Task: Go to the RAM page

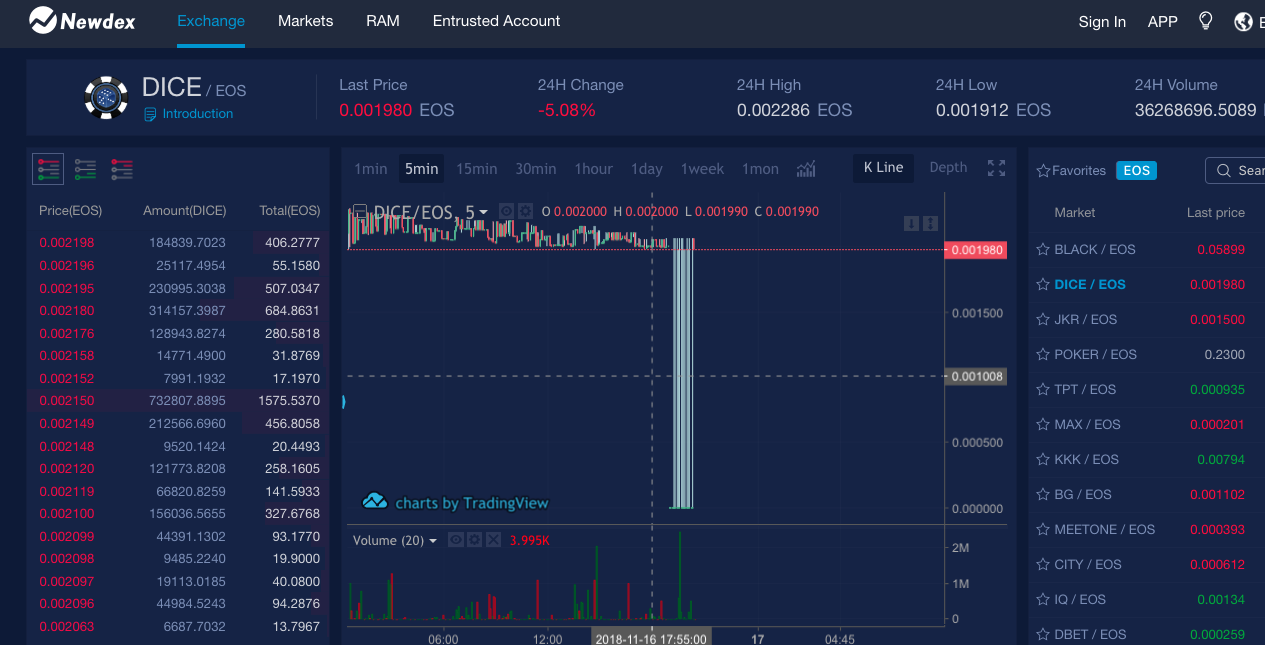Action: click(x=383, y=21)
